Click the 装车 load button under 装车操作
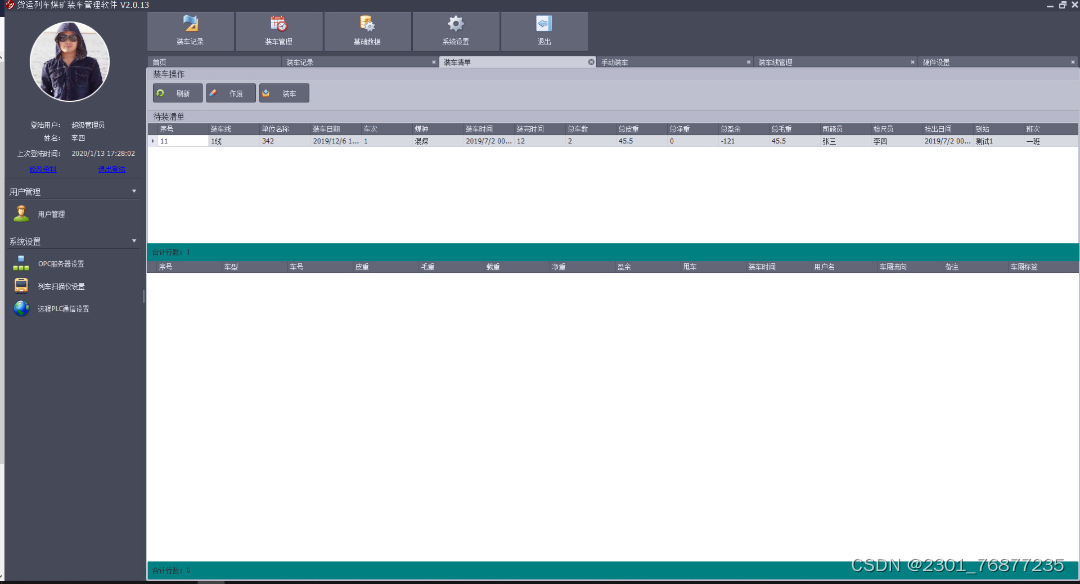The height and width of the screenshot is (584, 1080). [284, 93]
